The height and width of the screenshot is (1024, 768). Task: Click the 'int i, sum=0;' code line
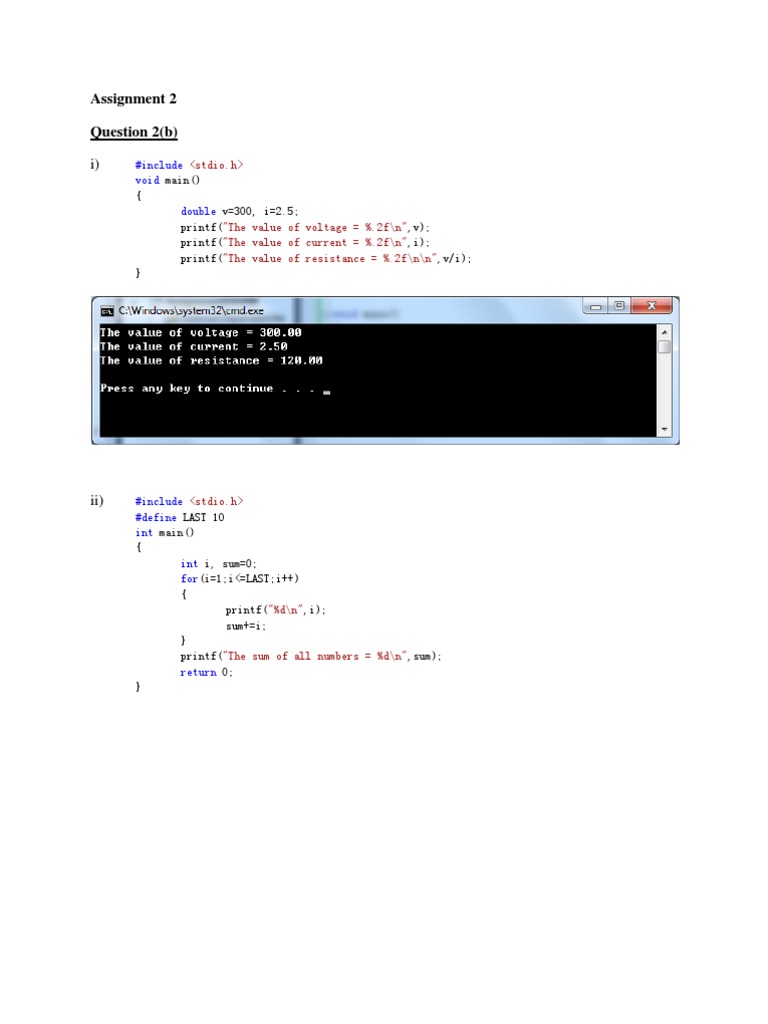pyautogui.click(x=218, y=564)
